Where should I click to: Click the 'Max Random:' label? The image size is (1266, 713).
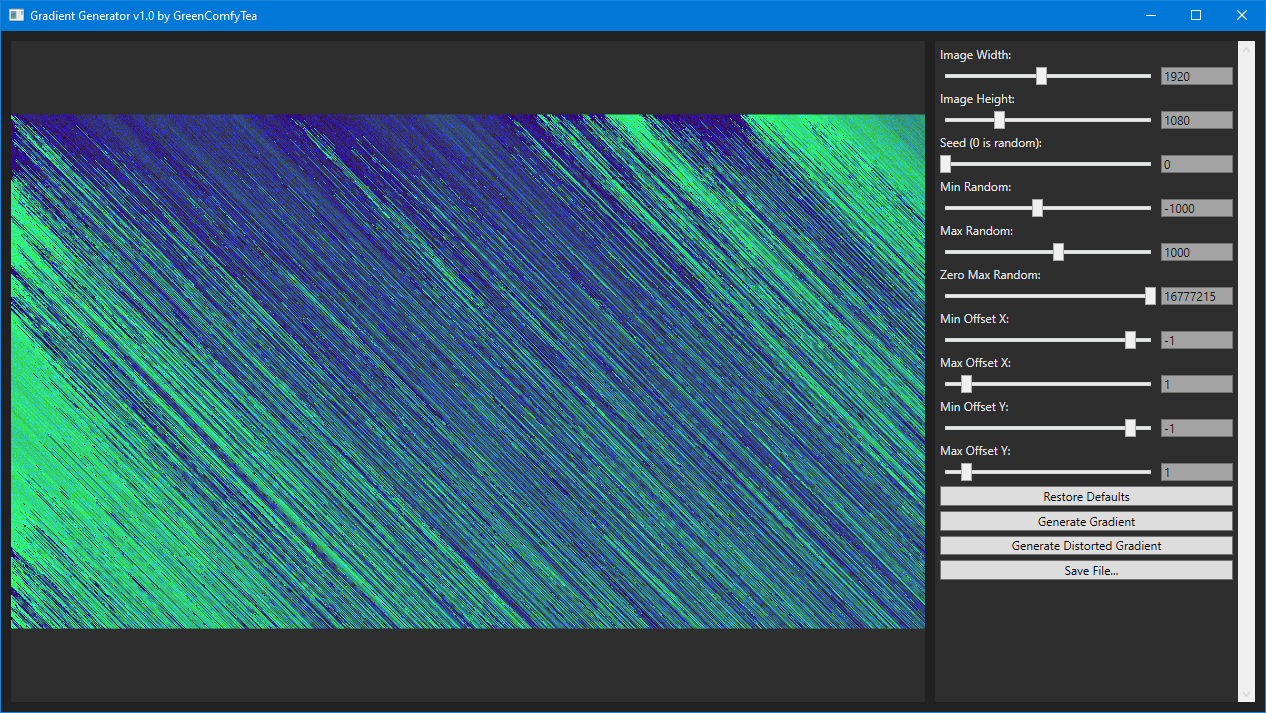977,231
